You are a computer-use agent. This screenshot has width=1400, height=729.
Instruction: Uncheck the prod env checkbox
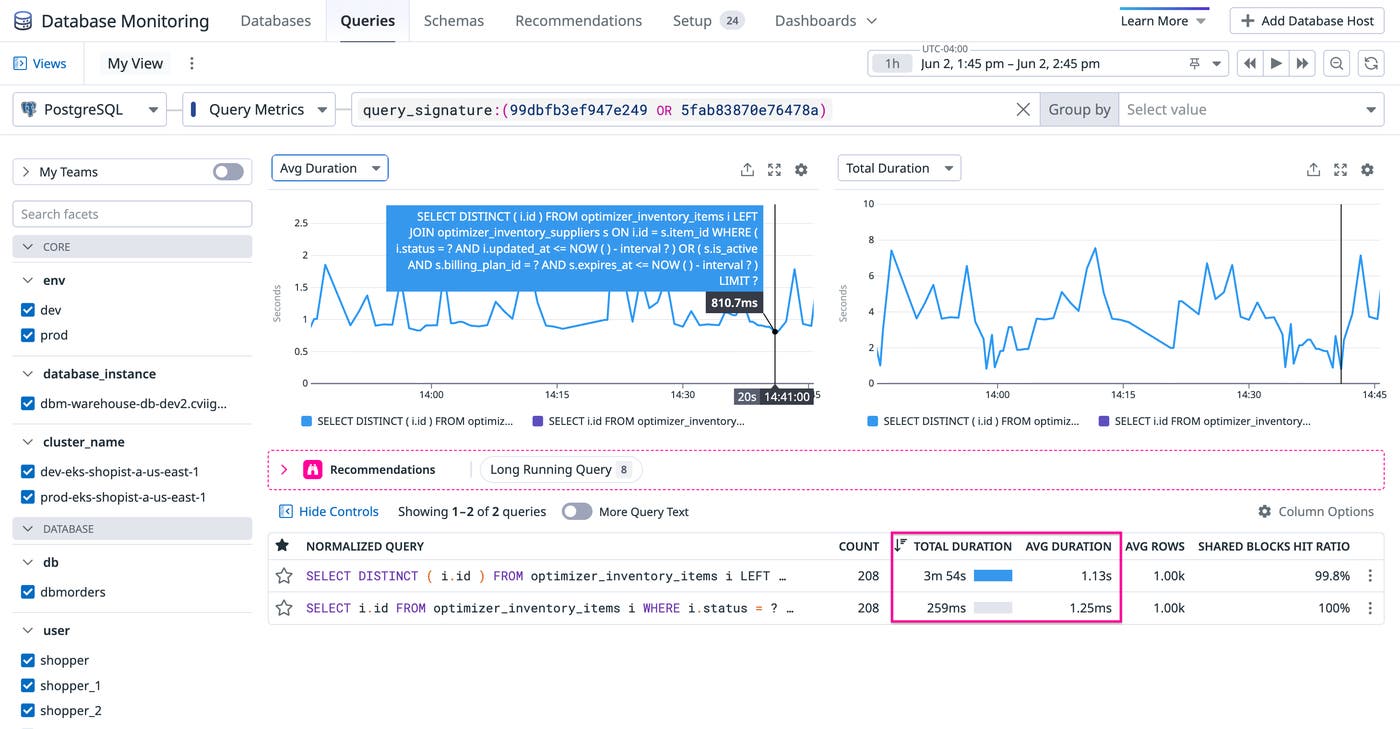click(28, 335)
